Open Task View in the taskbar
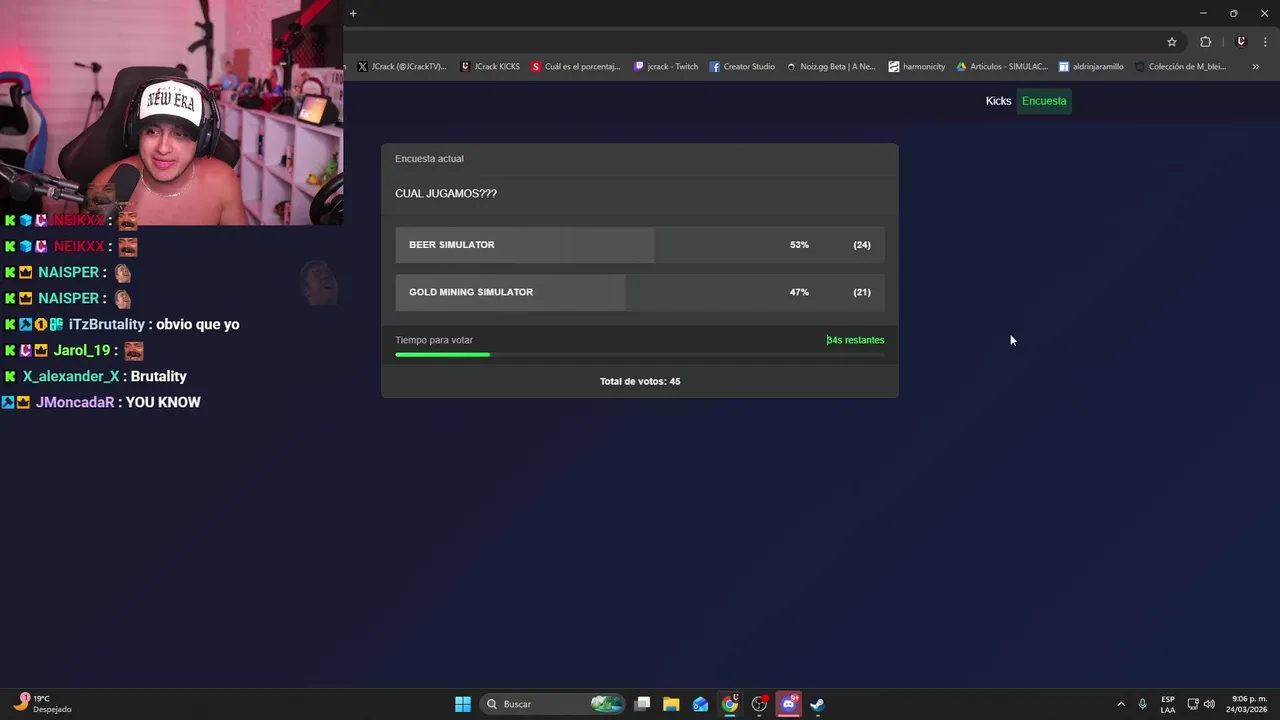 pyautogui.click(x=643, y=704)
